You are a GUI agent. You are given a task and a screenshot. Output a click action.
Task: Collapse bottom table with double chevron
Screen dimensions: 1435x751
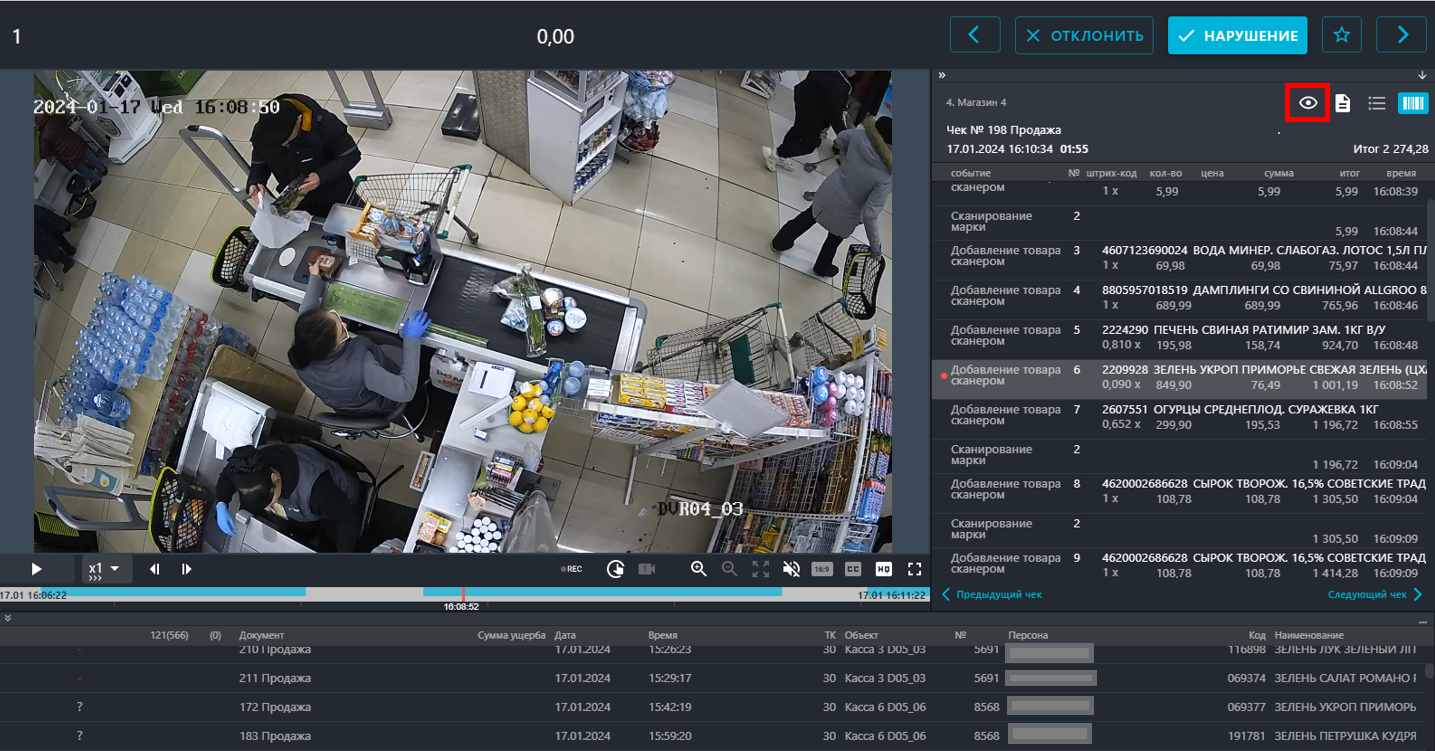pos(8,618)
